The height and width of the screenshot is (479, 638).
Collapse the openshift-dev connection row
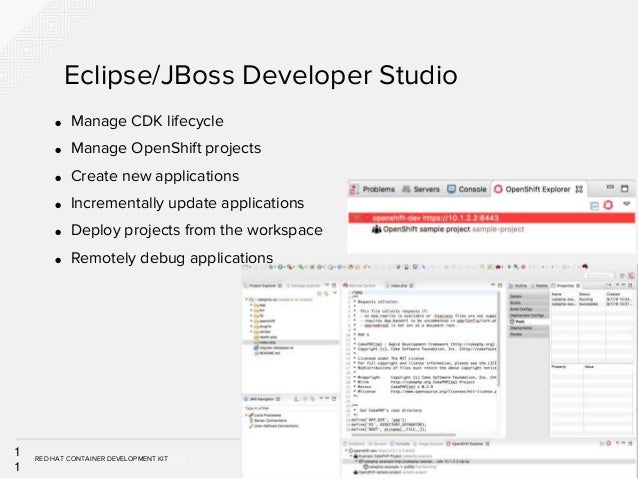(x=357, y=218)
